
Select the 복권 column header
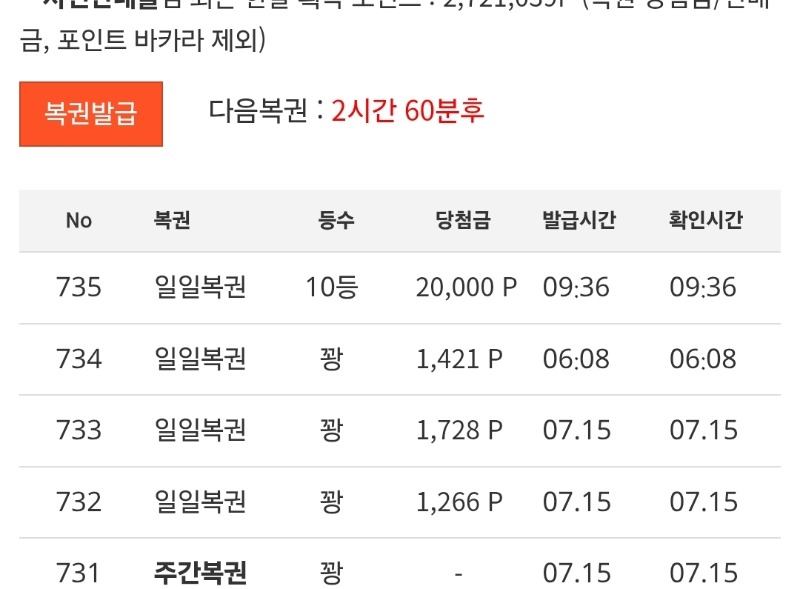[172, 220]
